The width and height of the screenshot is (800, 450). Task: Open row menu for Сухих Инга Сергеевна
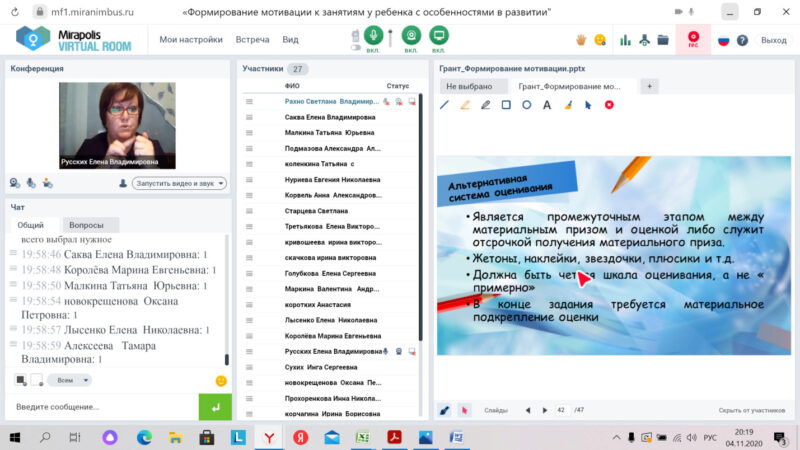pyautogui.click(x=249, y=367)
